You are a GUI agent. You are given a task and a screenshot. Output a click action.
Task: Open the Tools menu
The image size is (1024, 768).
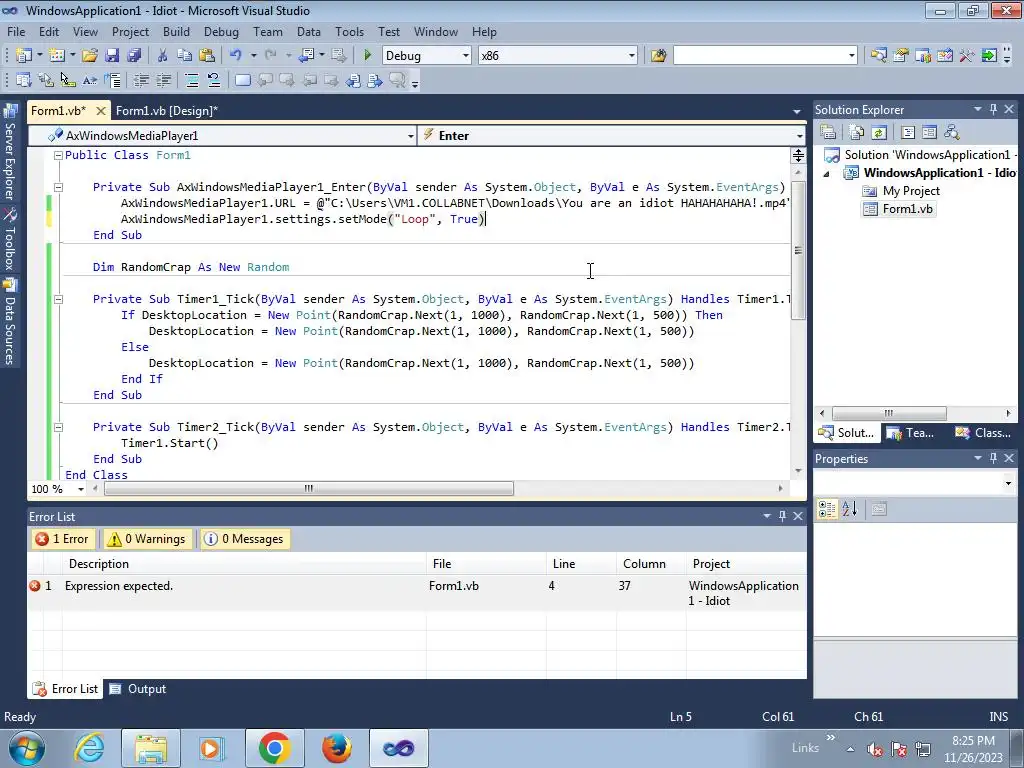tap(349, 31)
